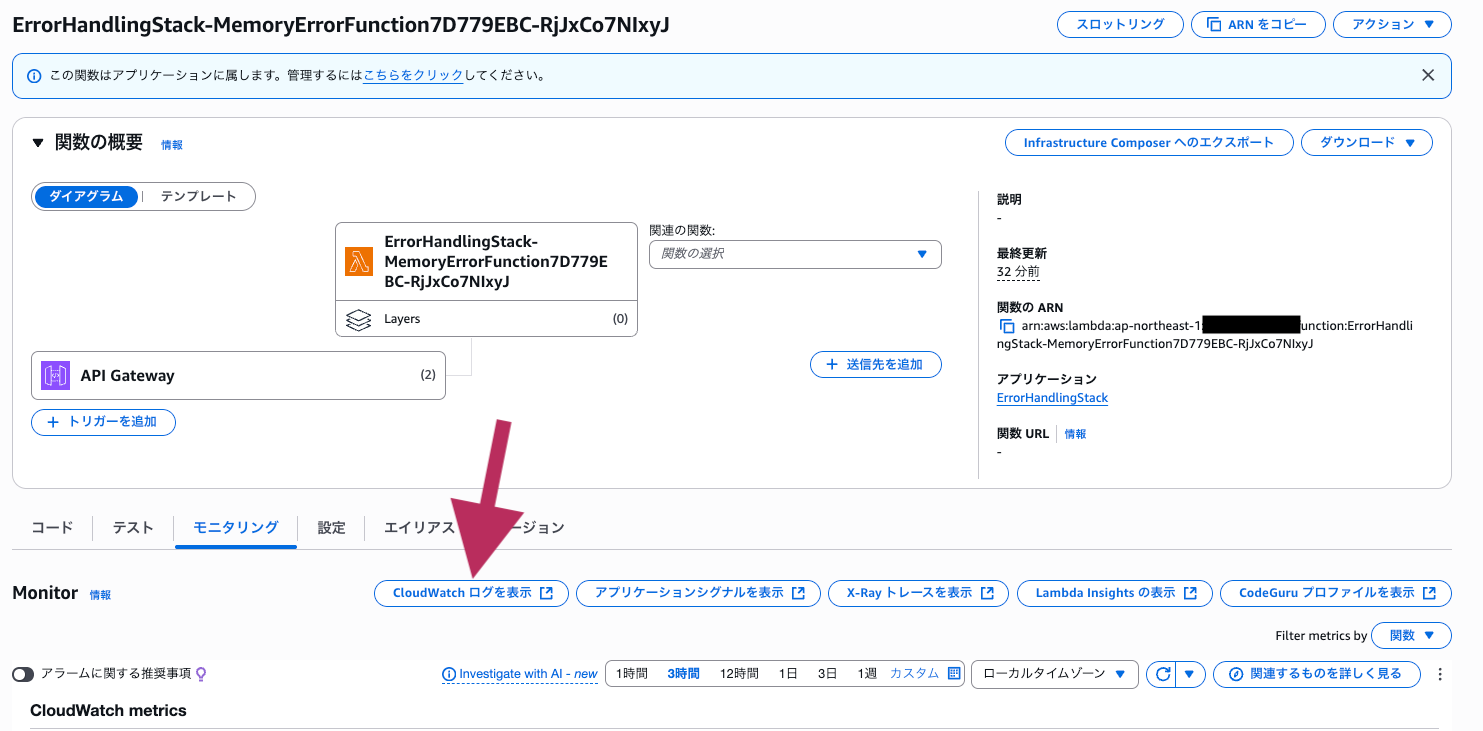The image size is (1483, 731).
Task: Toggle アラームに関する推奨事項 switch
Action: [23, 674]
